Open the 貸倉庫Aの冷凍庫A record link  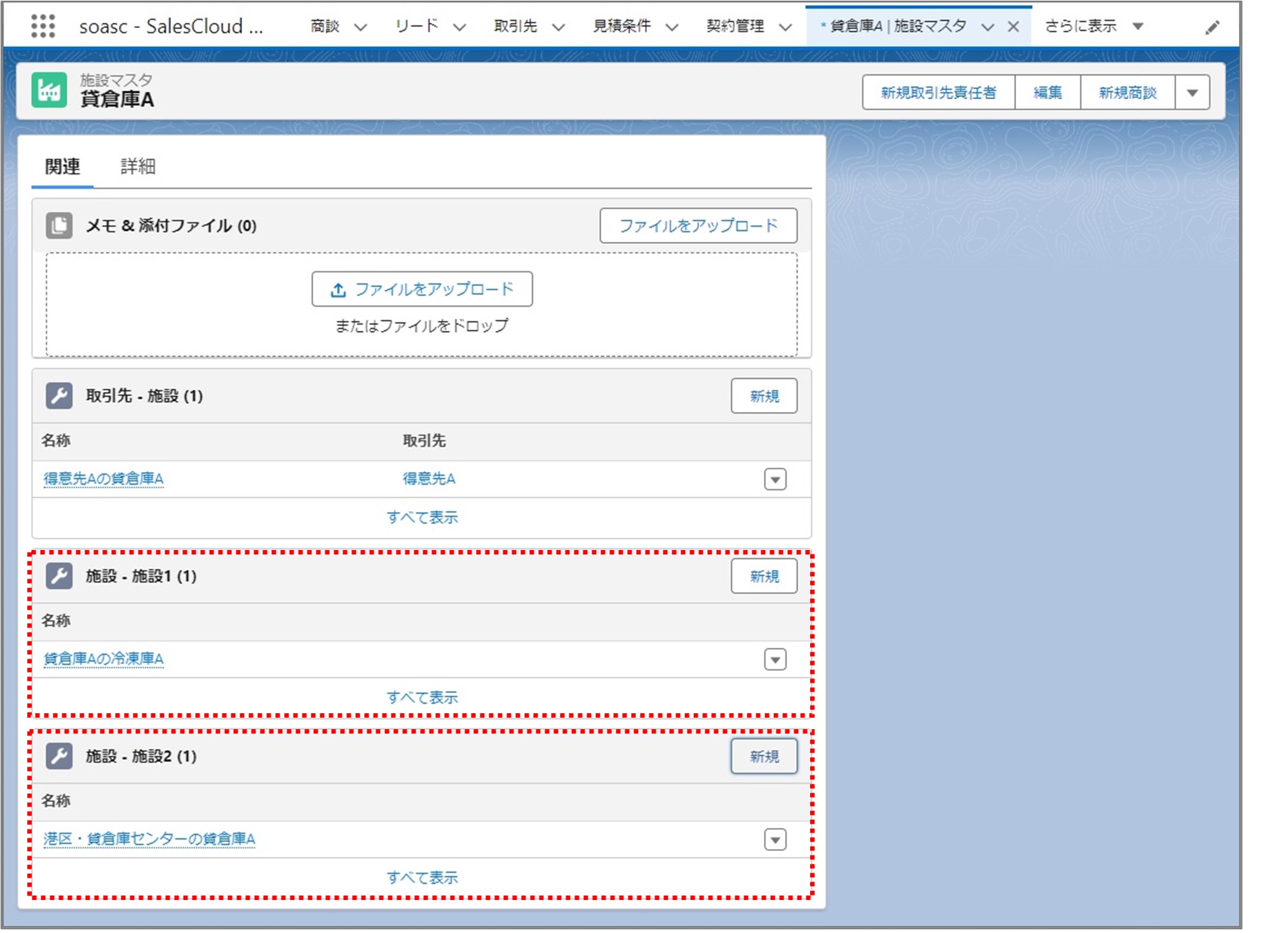[x=104, y=659]
